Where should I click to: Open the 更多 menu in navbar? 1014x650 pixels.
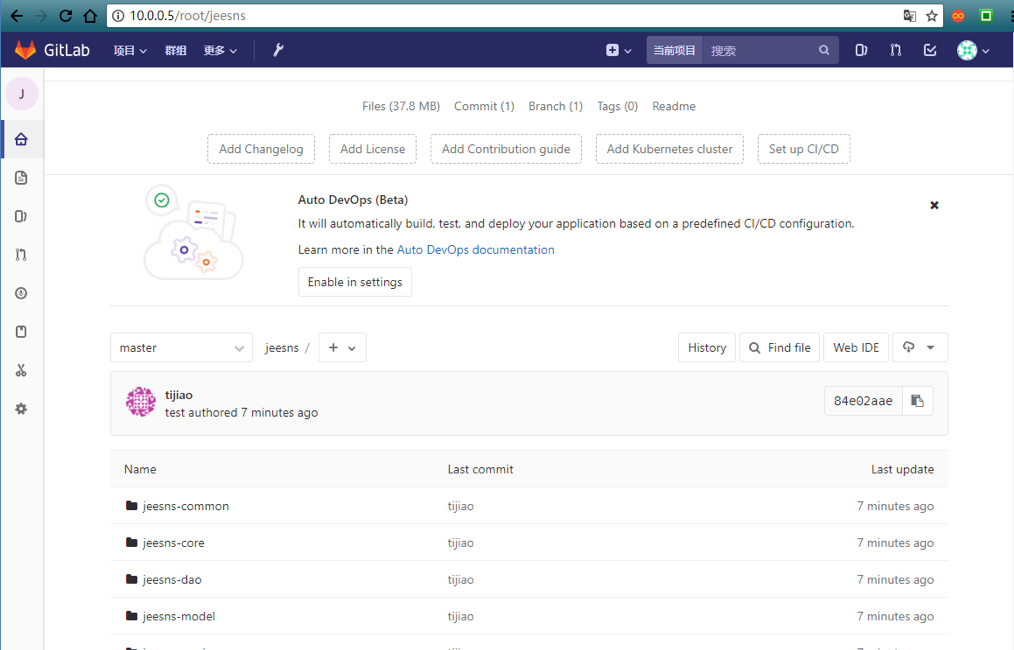(220, 50)
